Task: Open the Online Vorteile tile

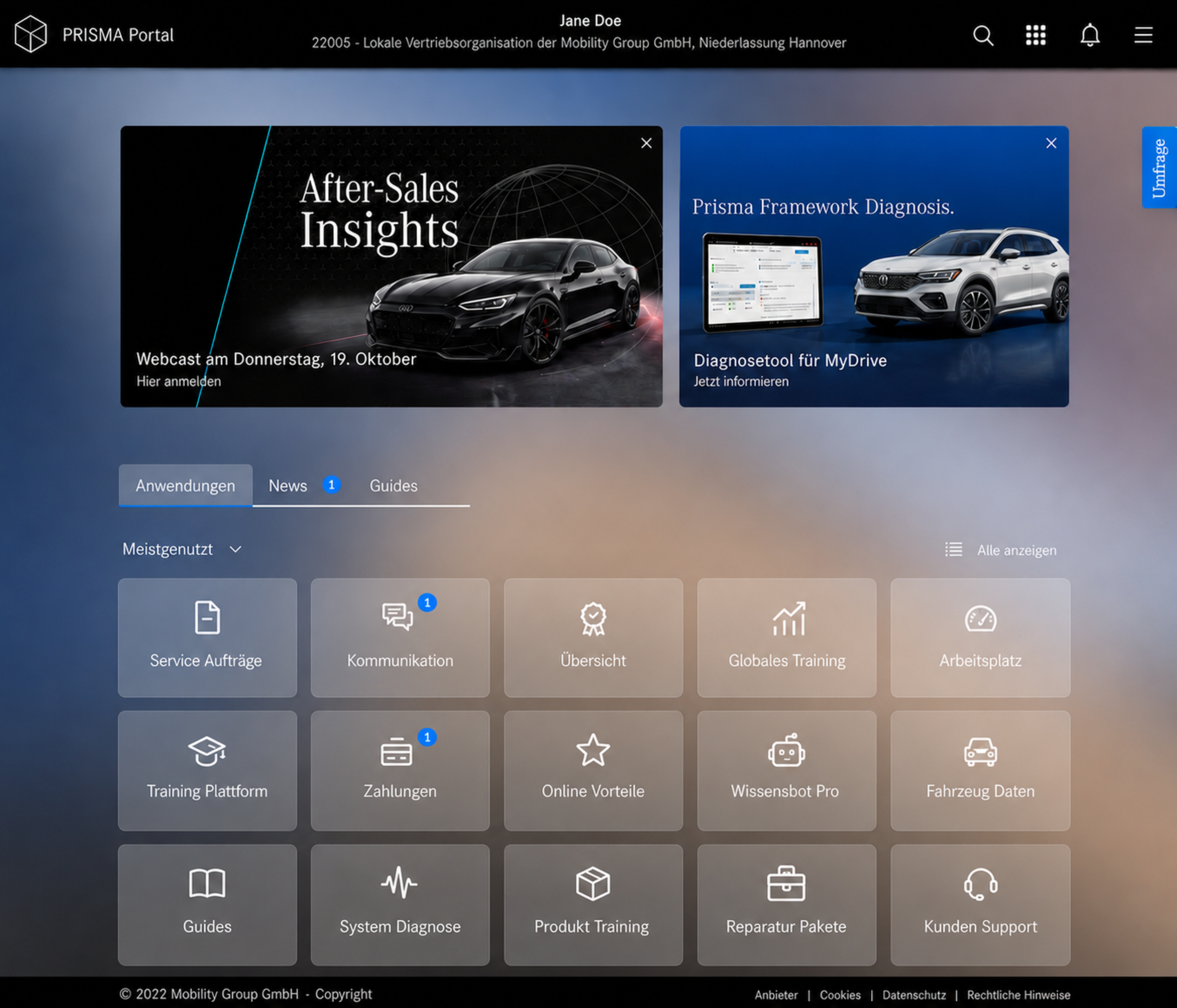Action: click(x=593, y=771)
